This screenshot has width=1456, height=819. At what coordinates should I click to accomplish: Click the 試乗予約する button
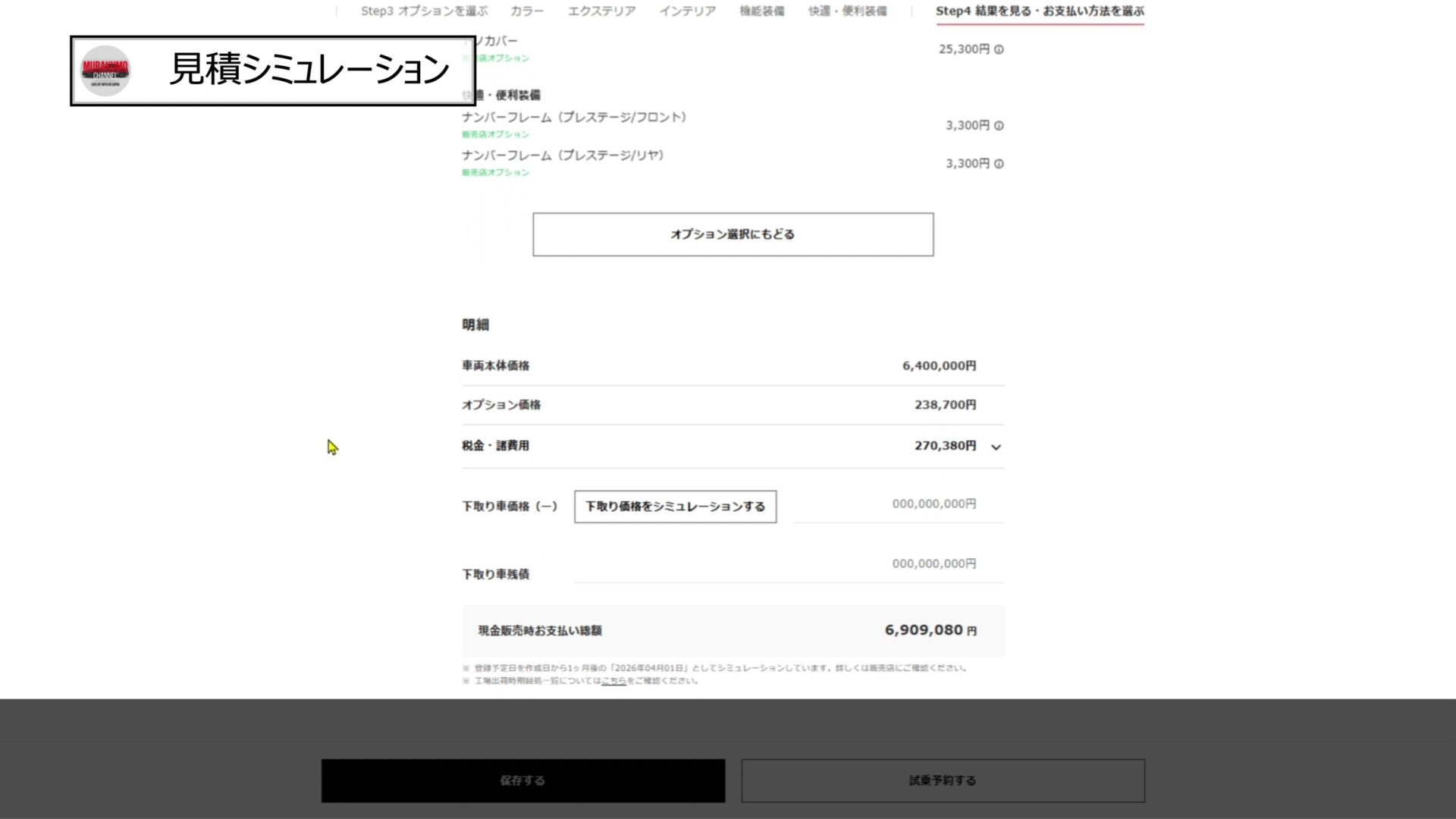pyautogui.click(x=943, y=780)
